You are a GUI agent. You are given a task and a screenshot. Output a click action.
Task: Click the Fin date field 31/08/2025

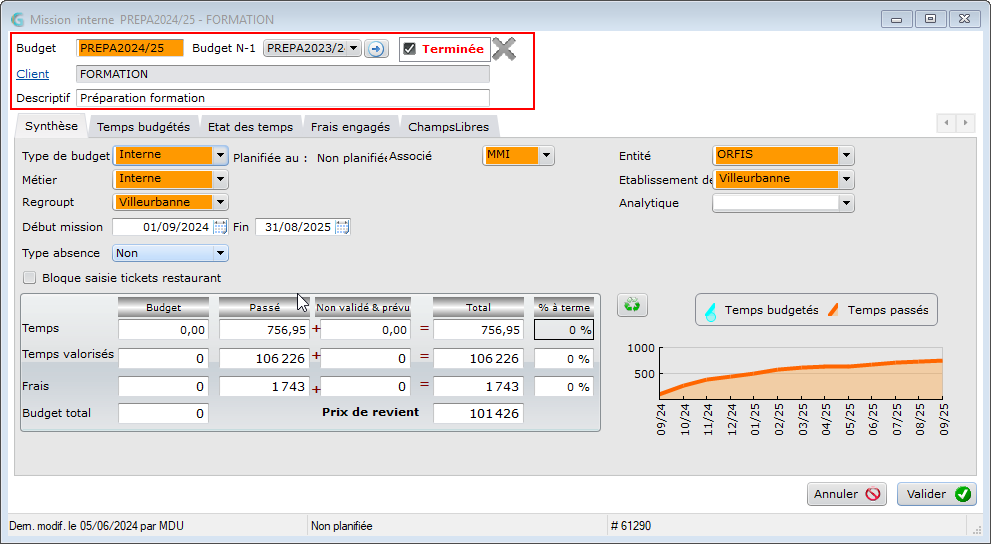pyautogui.click(x=296, y=227)
